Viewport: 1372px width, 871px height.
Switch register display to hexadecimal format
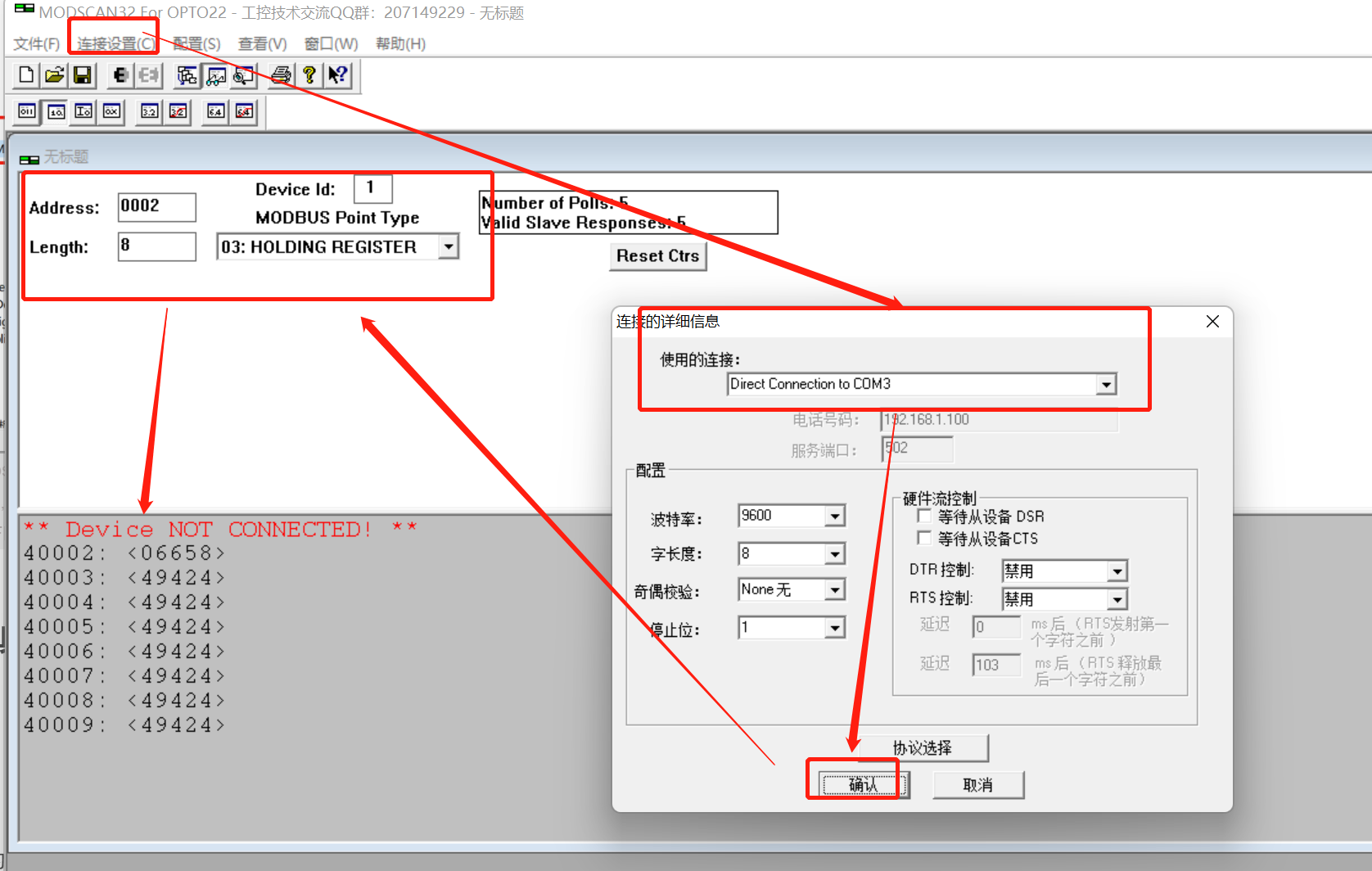coord(111,111)
